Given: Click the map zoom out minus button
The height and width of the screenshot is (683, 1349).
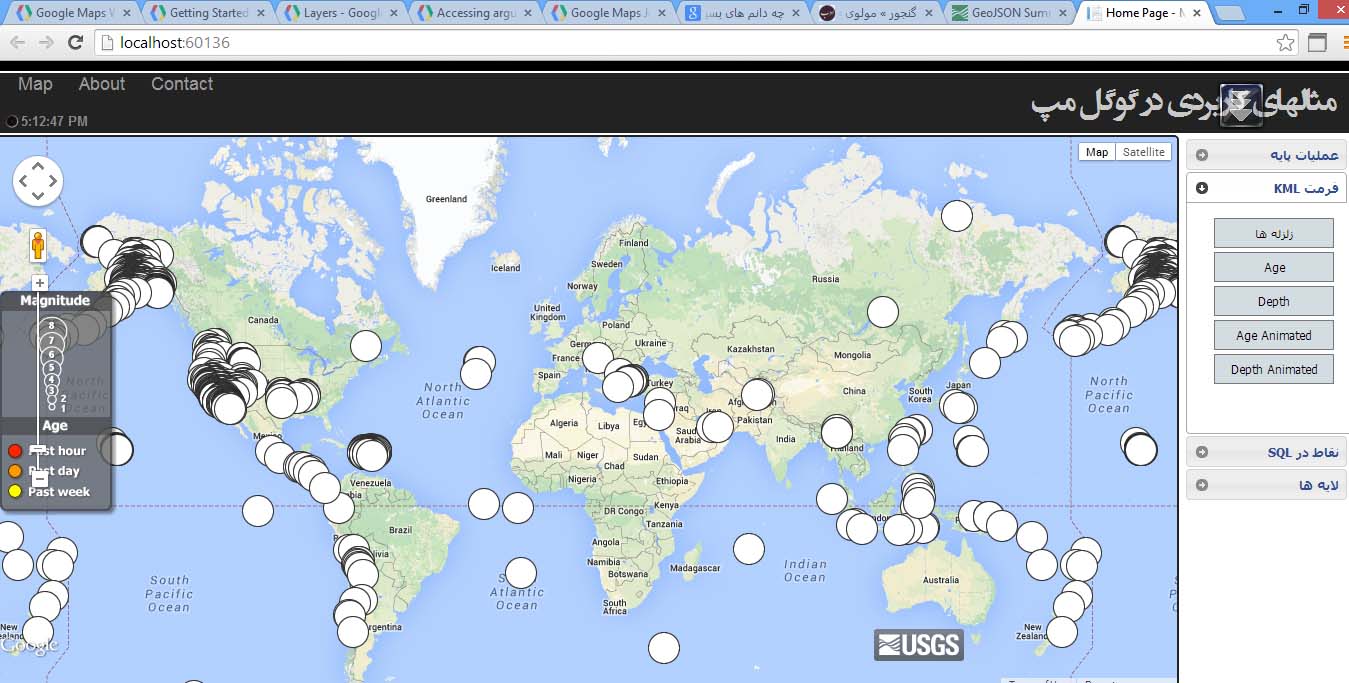Looking at the screenshot, I should click(40, 479).
